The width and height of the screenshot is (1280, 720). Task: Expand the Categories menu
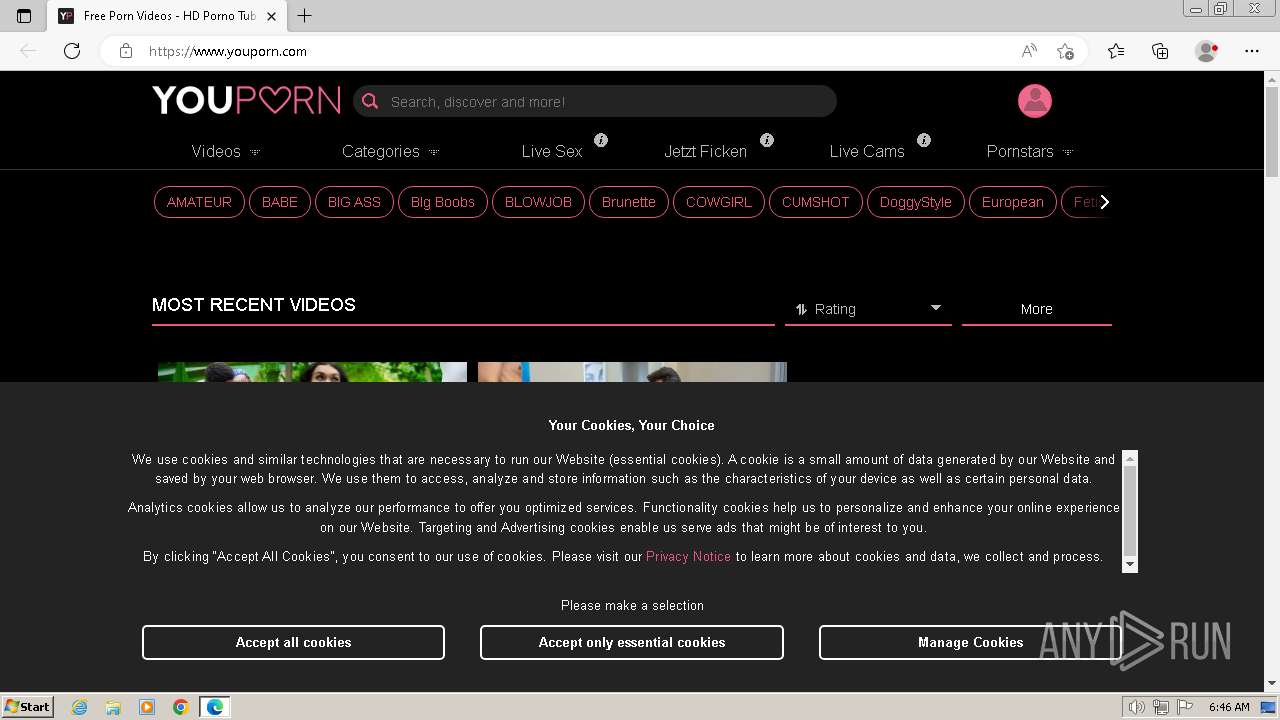pyautogui.click(x=391, y=152)
